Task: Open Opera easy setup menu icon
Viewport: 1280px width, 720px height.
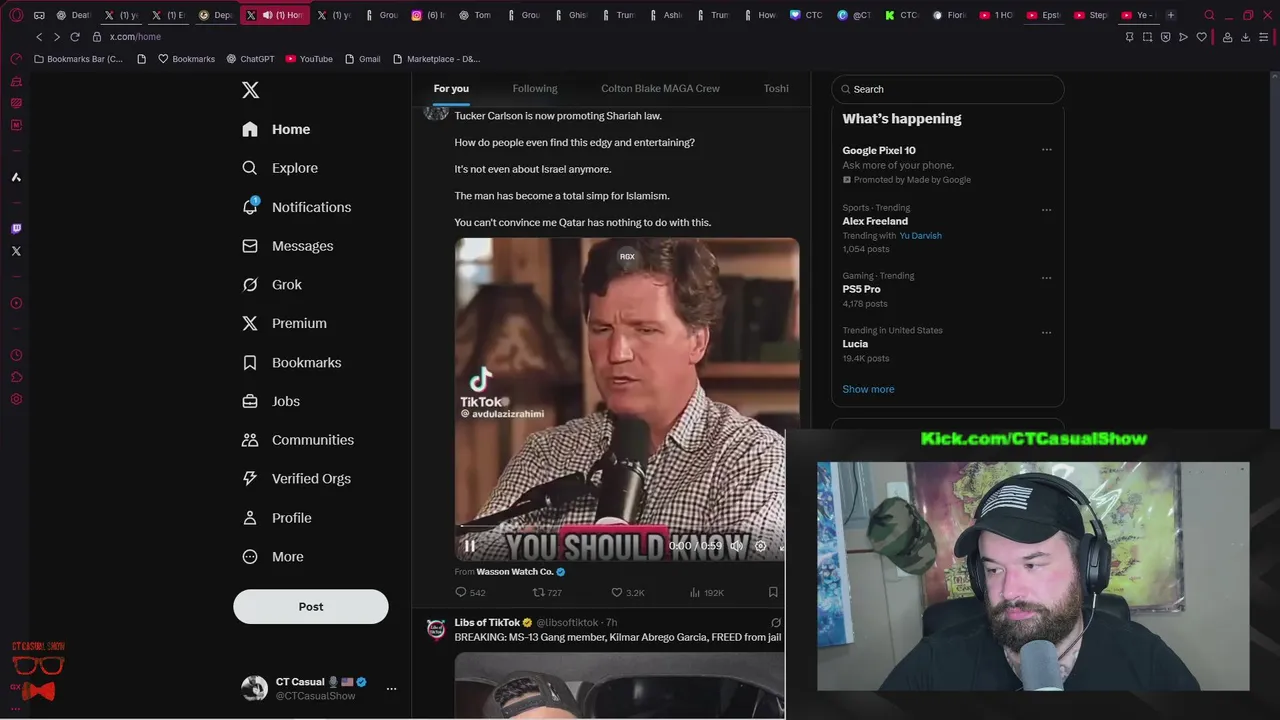Action: click(x=1264, y=37)
